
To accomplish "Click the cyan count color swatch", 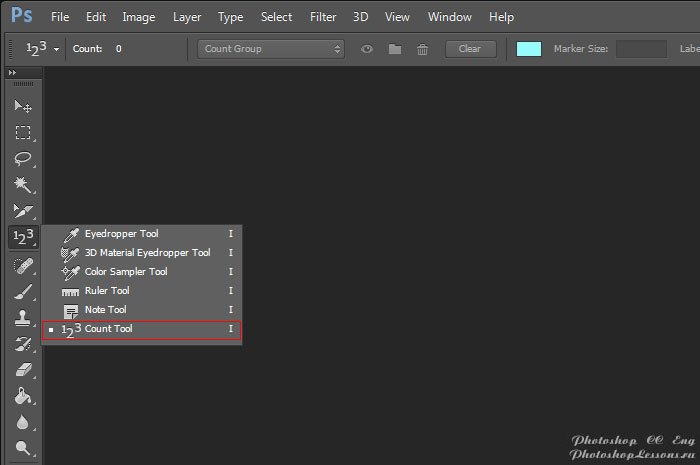I will 529,49.
